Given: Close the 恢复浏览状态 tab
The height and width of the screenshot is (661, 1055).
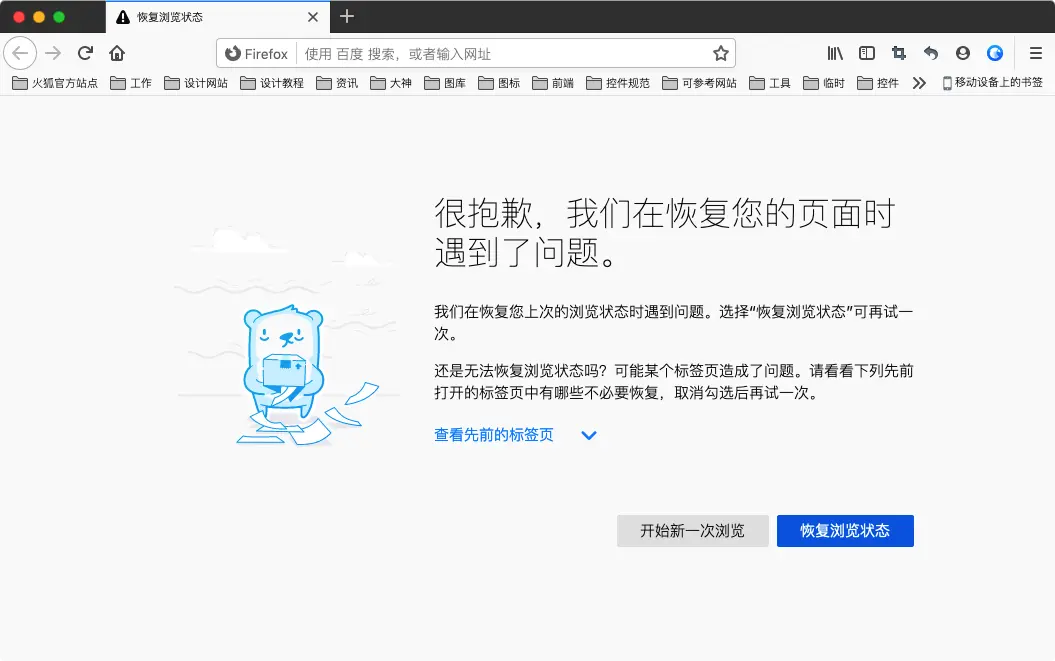Looking at the screenshot, I should (x=313, y=17).
